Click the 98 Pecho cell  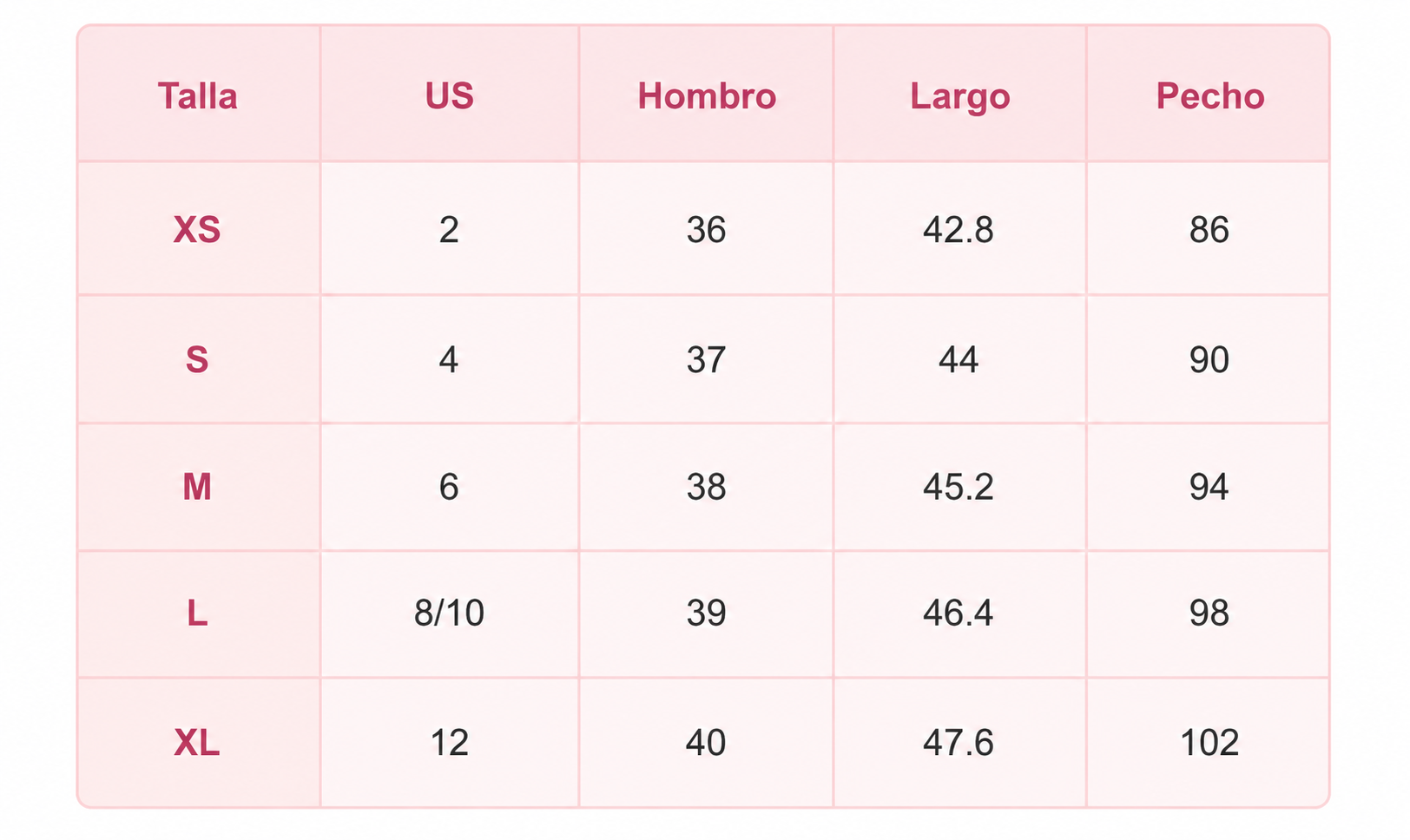(x=1209, y=614)
